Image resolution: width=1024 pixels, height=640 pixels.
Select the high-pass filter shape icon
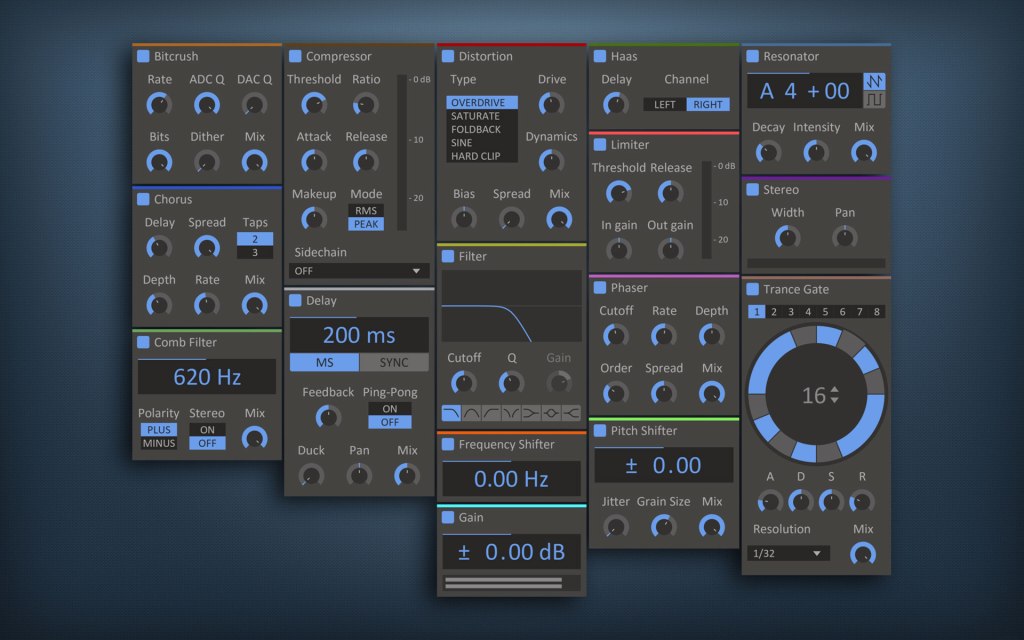[491, 412]
